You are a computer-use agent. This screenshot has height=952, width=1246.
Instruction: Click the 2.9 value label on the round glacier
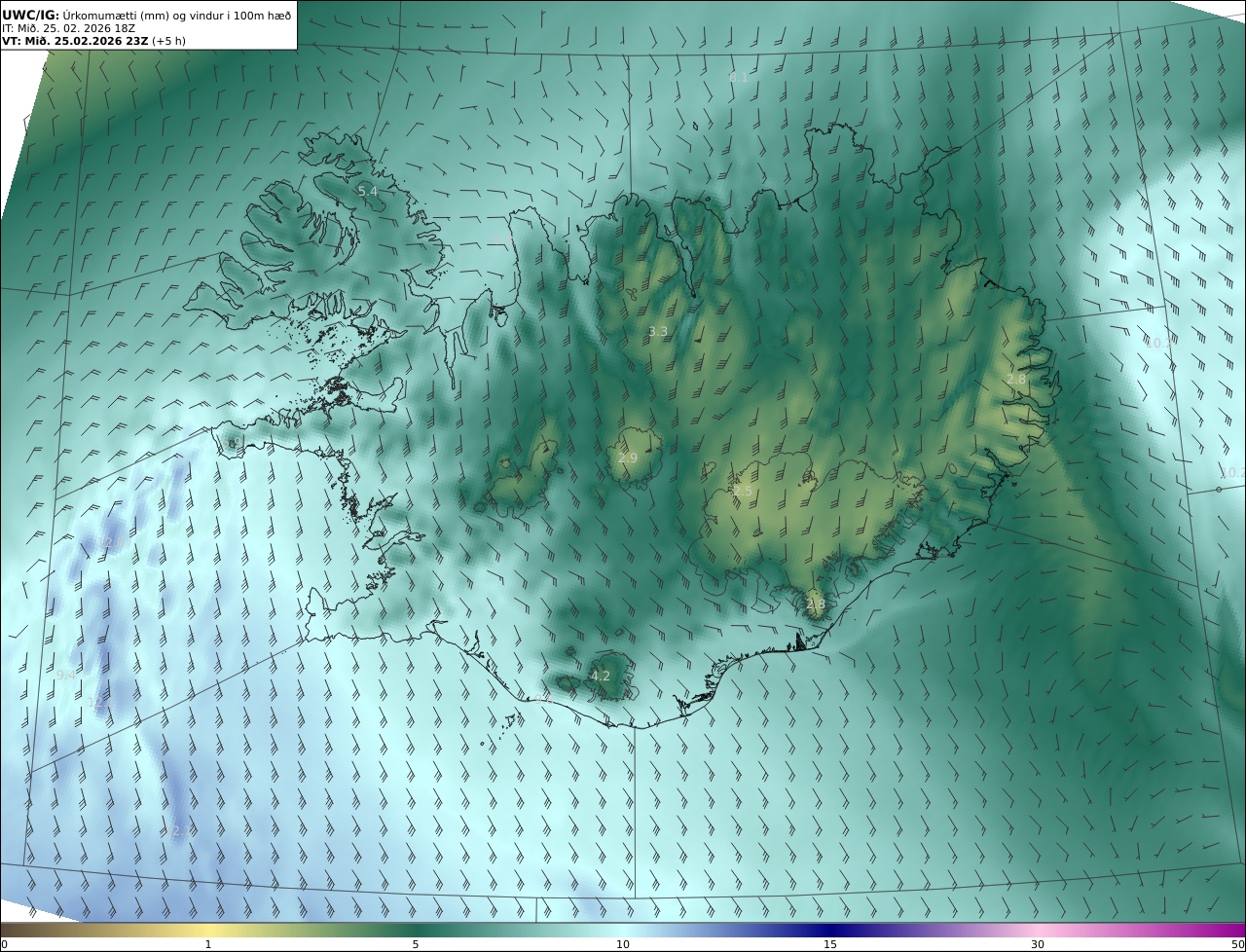[628, 458]
